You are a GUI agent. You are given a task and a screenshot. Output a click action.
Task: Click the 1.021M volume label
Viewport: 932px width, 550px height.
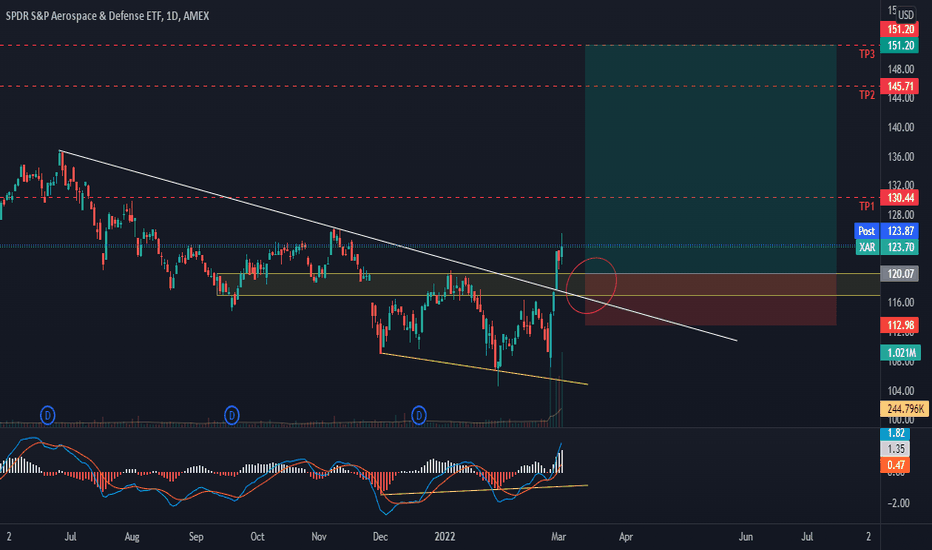[x=899, y=353]
